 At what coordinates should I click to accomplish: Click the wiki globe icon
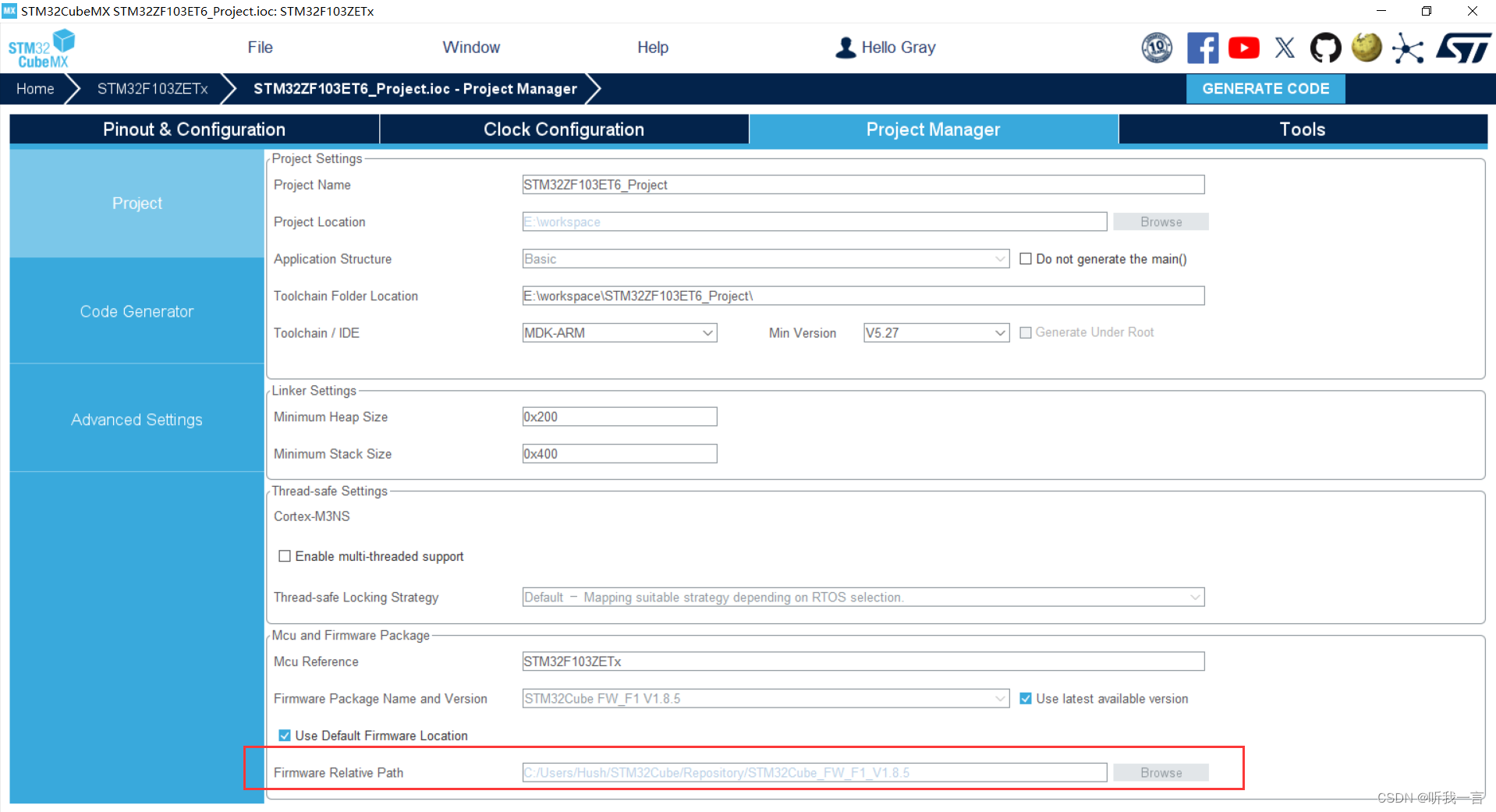1367,48
